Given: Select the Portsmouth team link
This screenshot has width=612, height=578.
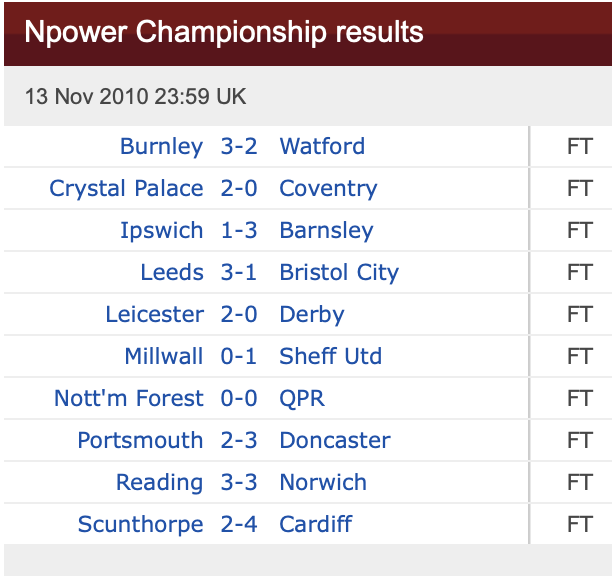Looking at the screenshot, I should (140, 441).
